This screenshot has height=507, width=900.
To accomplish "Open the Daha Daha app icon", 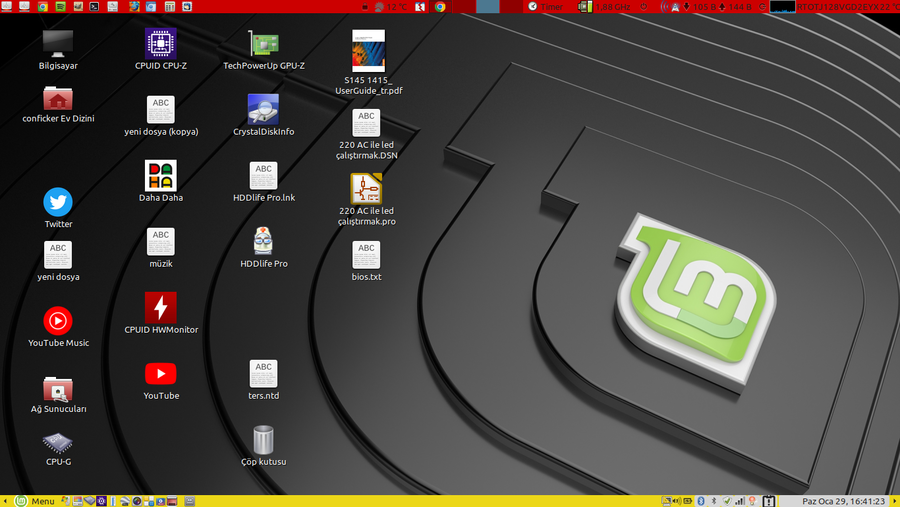I will coord(160,175).
